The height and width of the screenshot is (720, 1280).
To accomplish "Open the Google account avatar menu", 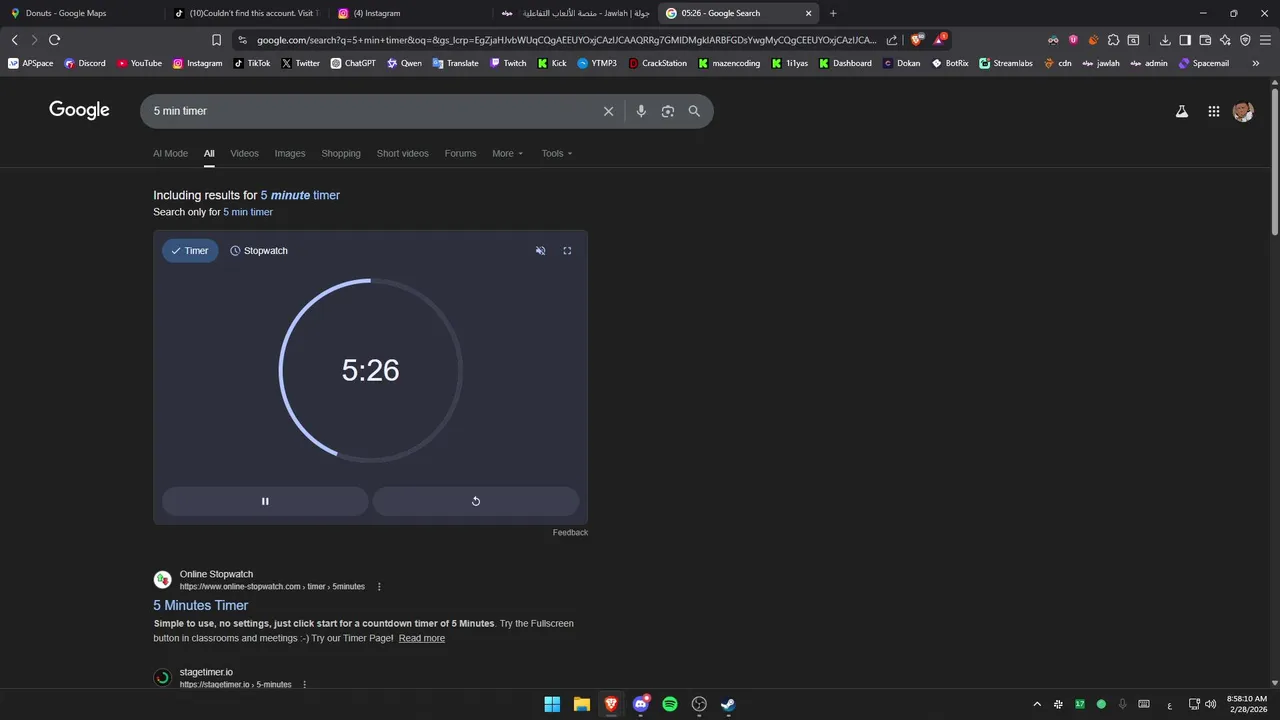I will pos(1243,112).
